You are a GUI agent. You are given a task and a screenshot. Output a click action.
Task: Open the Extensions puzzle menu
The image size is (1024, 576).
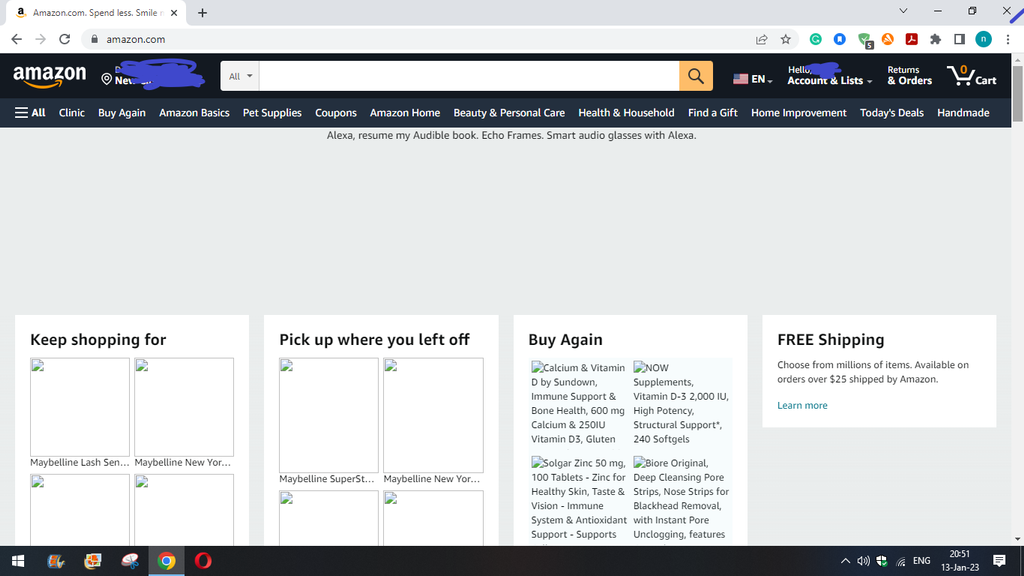click(936, 39)
